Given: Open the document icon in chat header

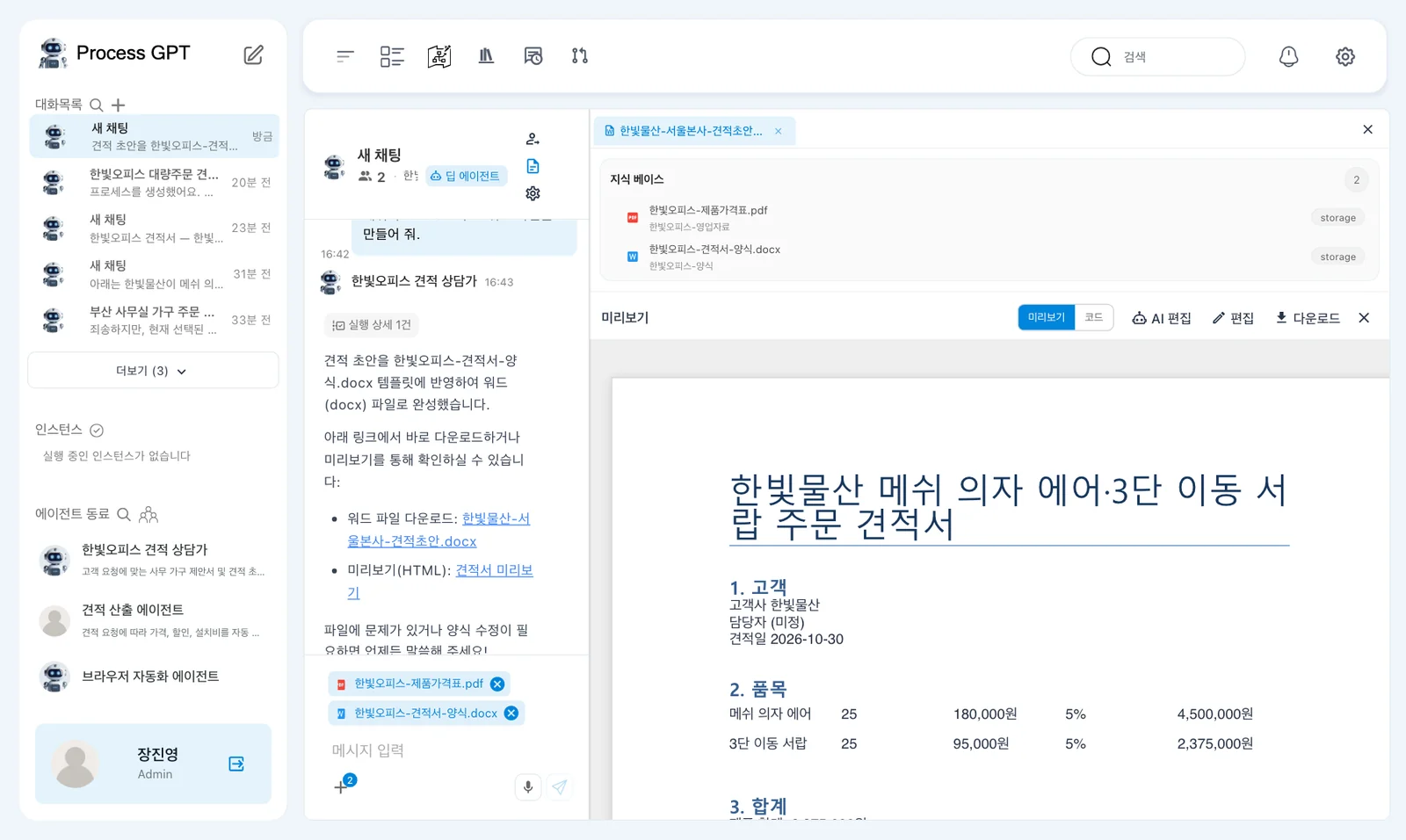Looking at the screenshot, I should pyautogui.click(x=533, y=166).
